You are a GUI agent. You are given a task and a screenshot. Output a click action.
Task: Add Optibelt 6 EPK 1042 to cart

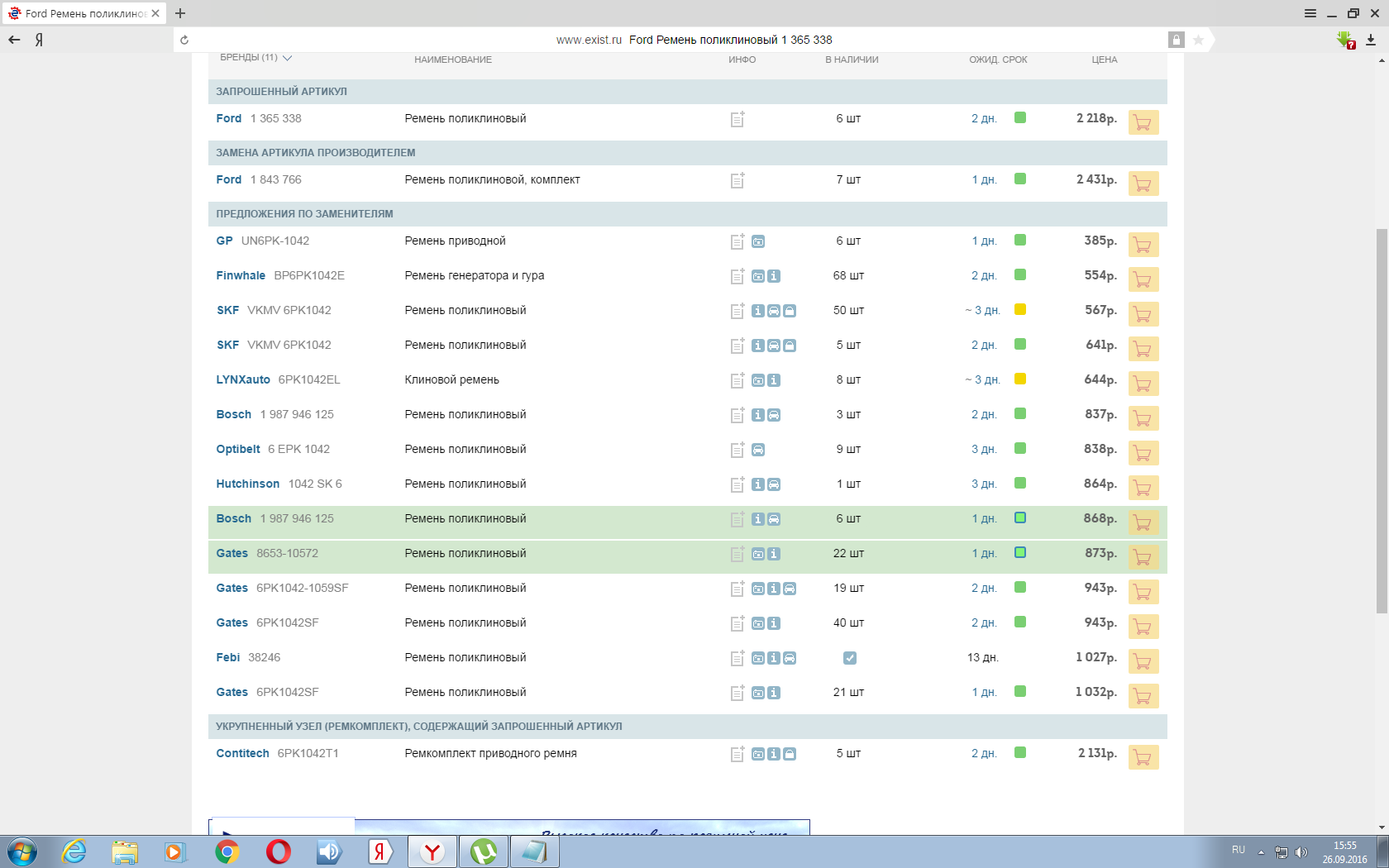click(1143, 453)
